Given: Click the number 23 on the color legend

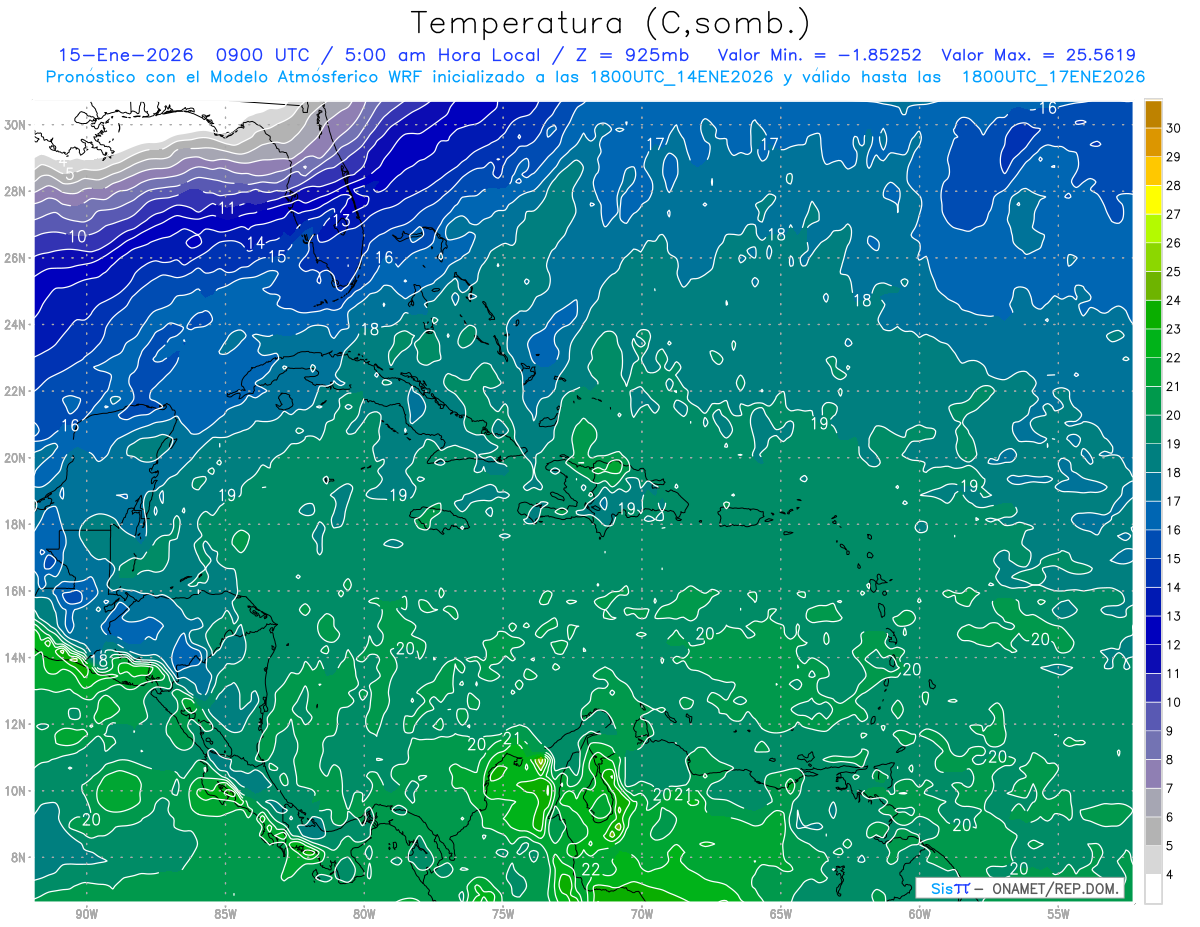Looking at the screenshot, I should pos(1174,329).
